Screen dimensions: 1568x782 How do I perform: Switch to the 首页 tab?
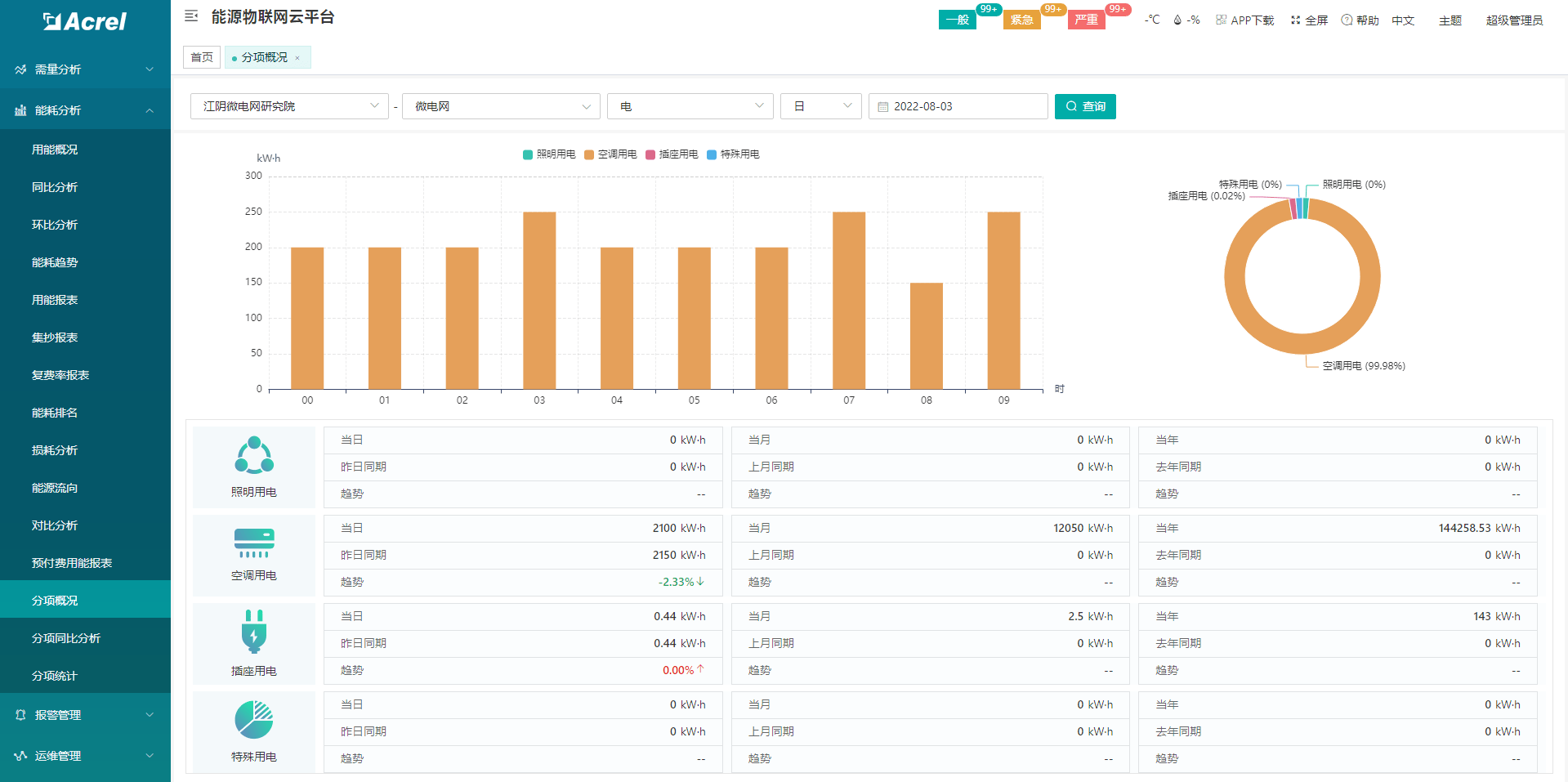pyautogui.click(x=202, y=57)
